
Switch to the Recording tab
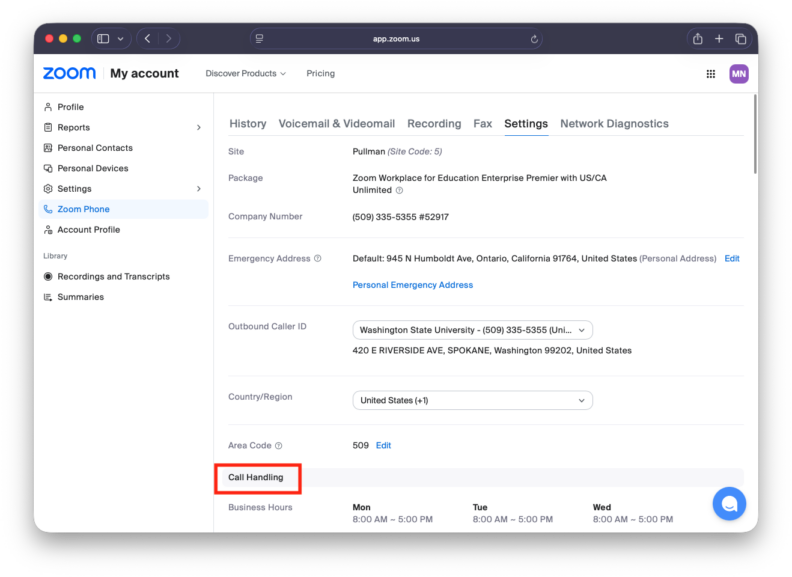coord(434,124)
